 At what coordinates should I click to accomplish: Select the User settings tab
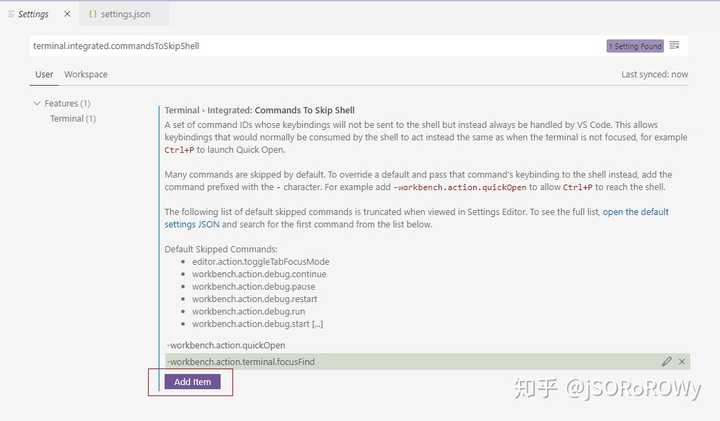44,74
